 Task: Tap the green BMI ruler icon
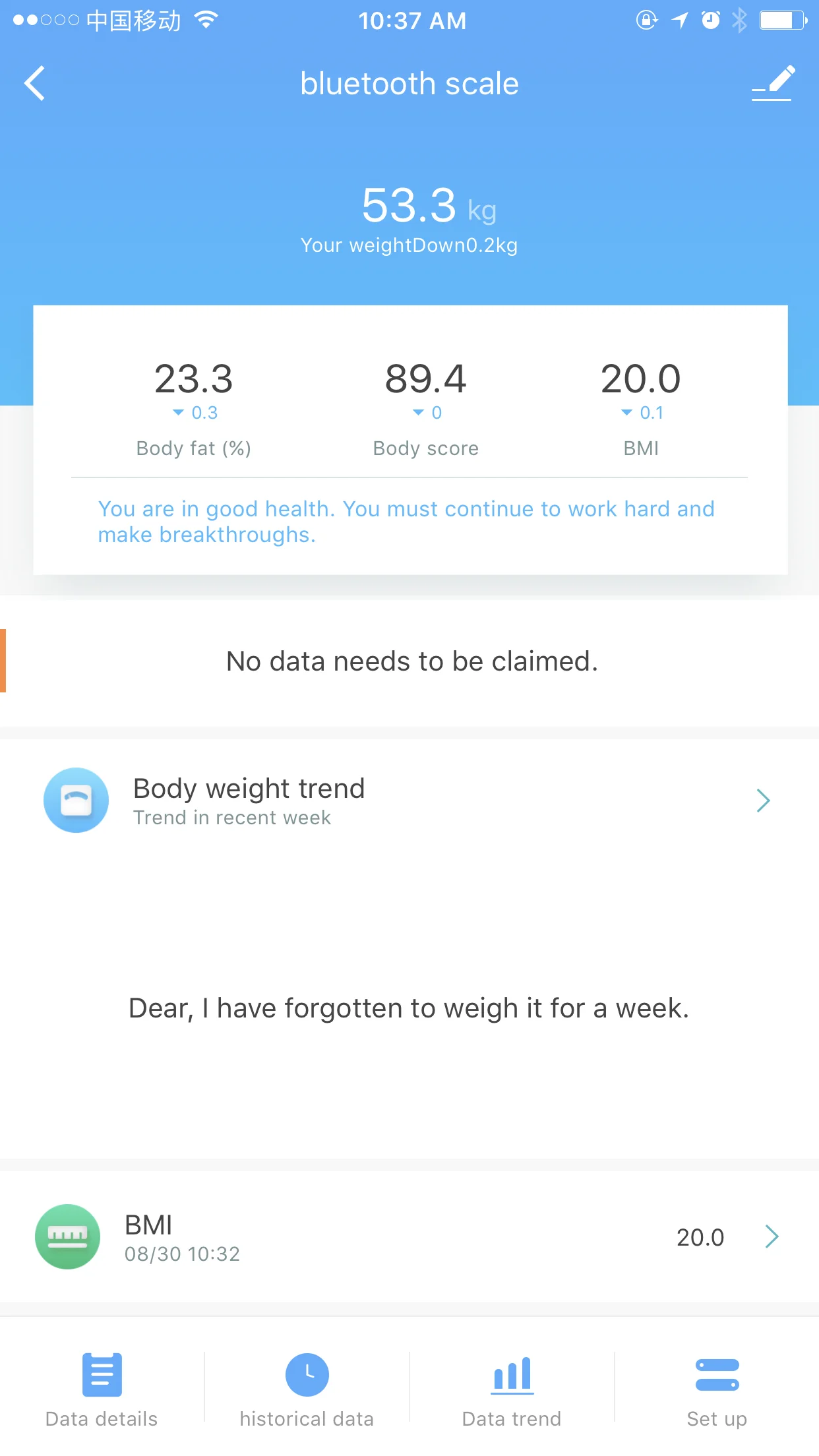(67, 1236)
